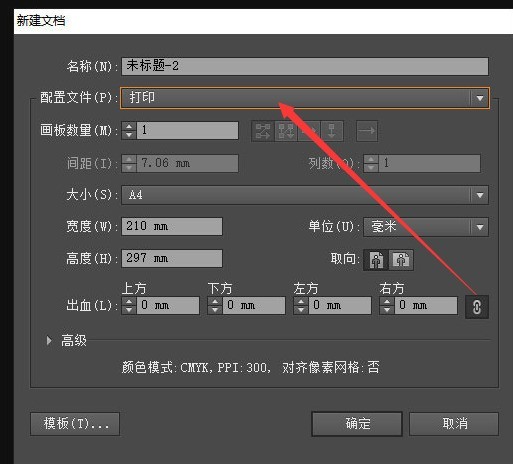
Task: Increase the 画板数量 stepper up arrow
Action: 129,126
